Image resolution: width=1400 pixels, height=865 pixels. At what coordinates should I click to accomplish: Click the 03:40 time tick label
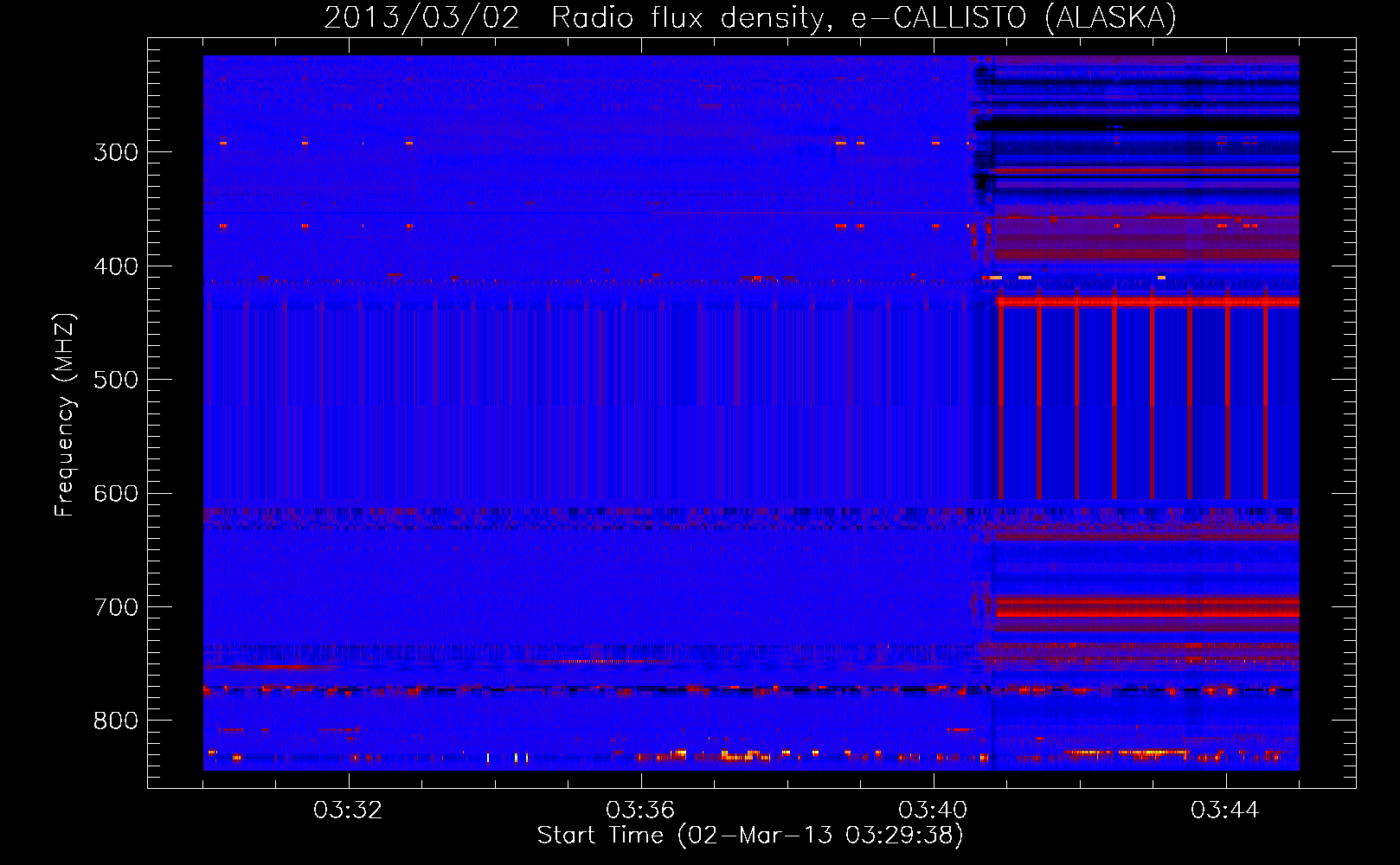[x=933, y=811]
